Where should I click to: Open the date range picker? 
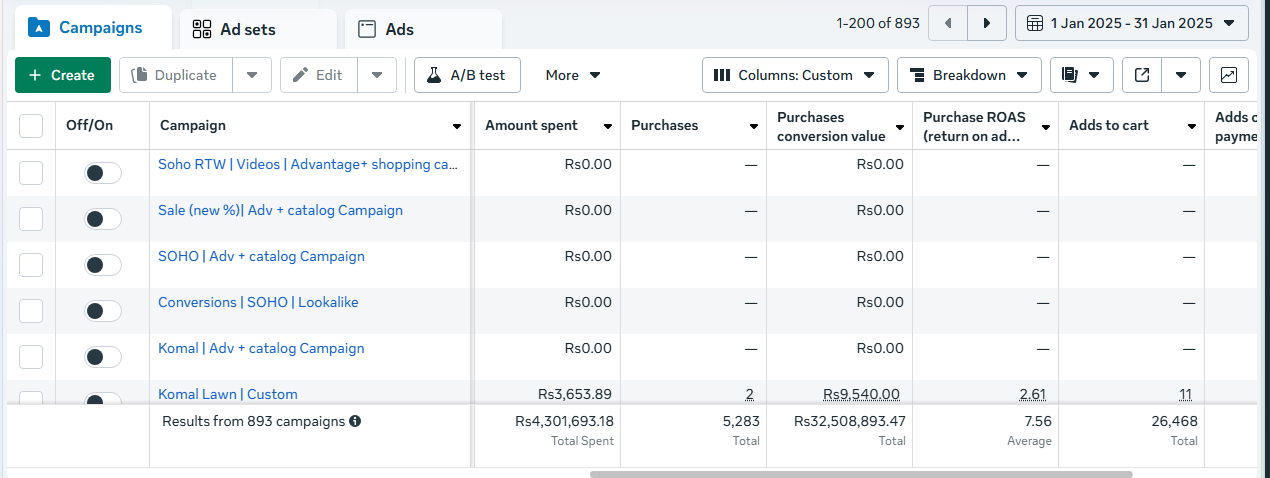[1132, 23]
